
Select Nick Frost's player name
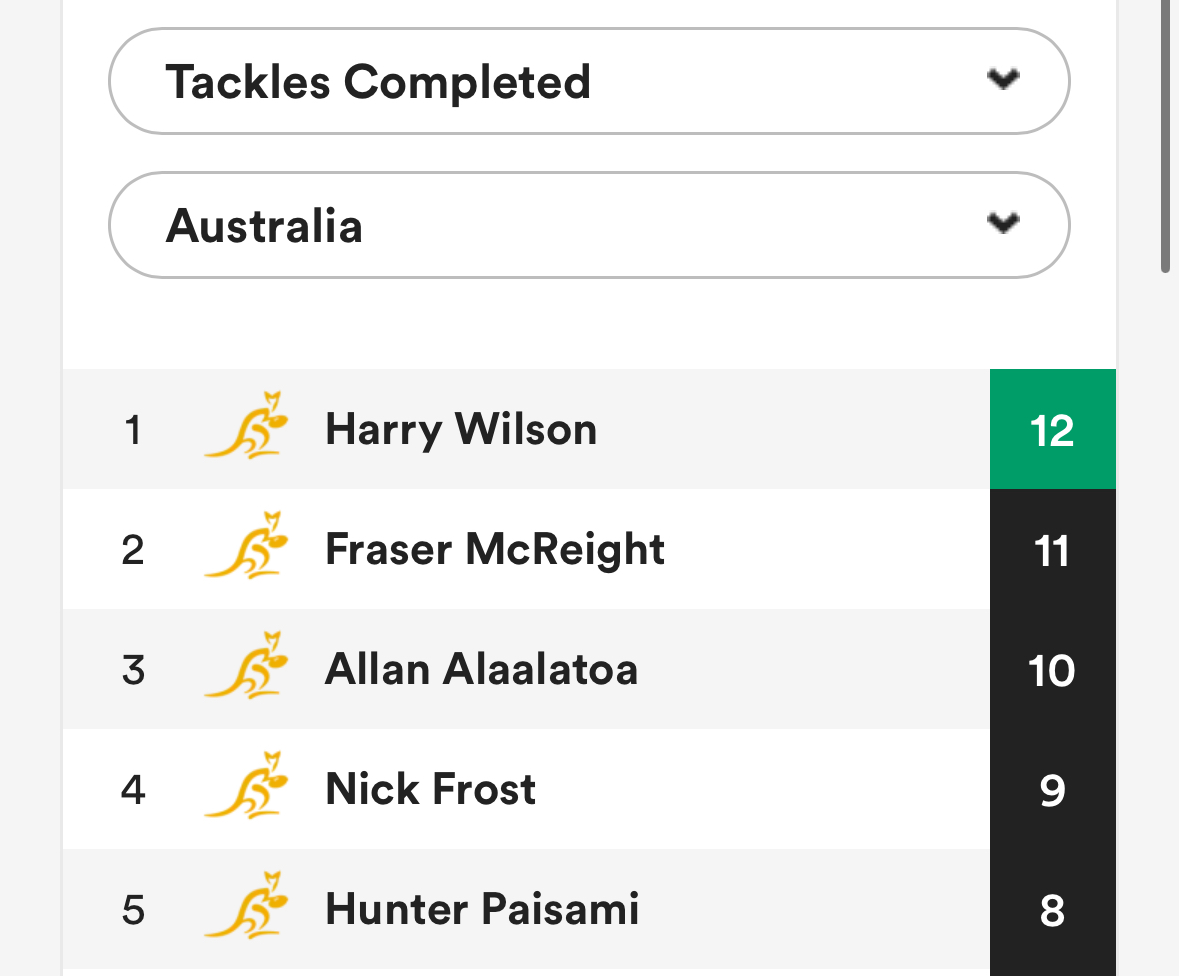point(430,790)
